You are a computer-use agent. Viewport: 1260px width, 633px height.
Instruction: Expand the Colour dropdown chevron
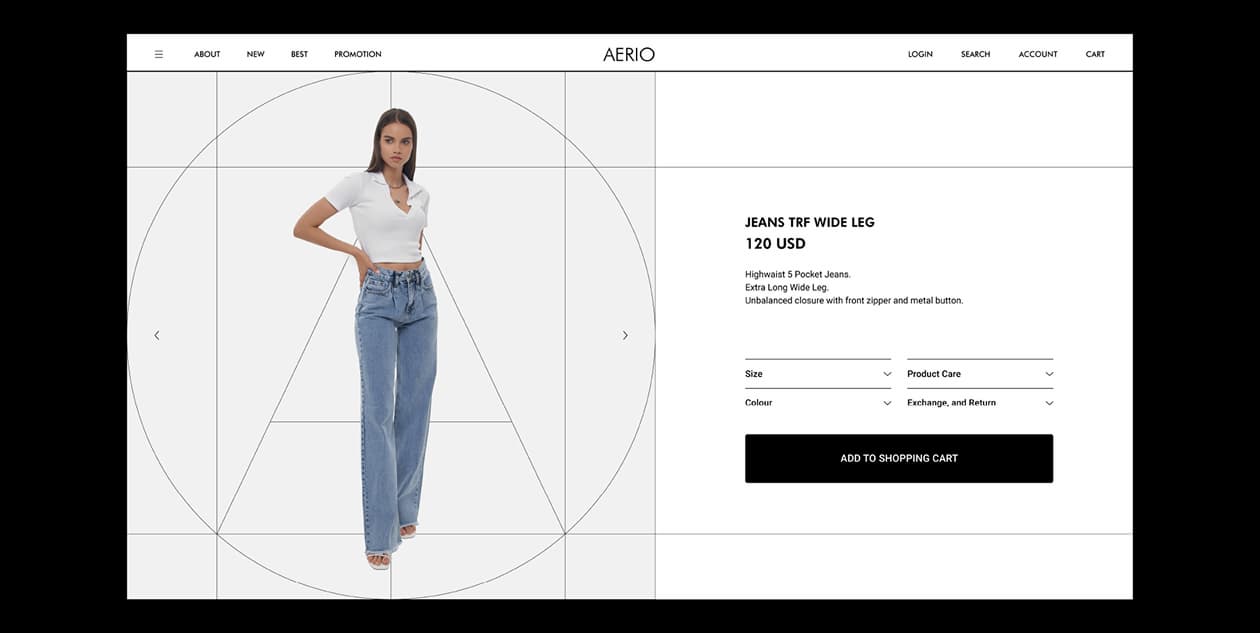click(x=887, y=403)
